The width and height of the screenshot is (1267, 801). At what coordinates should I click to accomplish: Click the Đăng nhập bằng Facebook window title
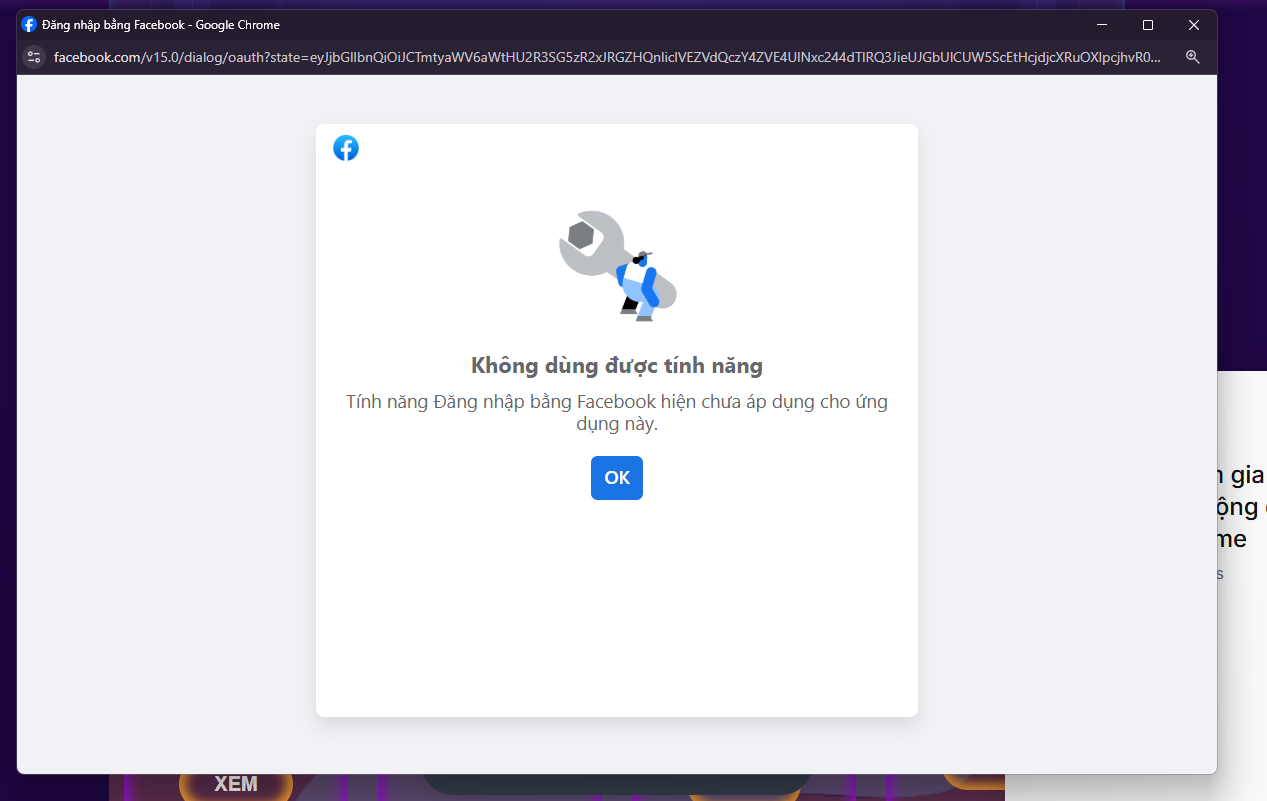click(x=161, y=25)
